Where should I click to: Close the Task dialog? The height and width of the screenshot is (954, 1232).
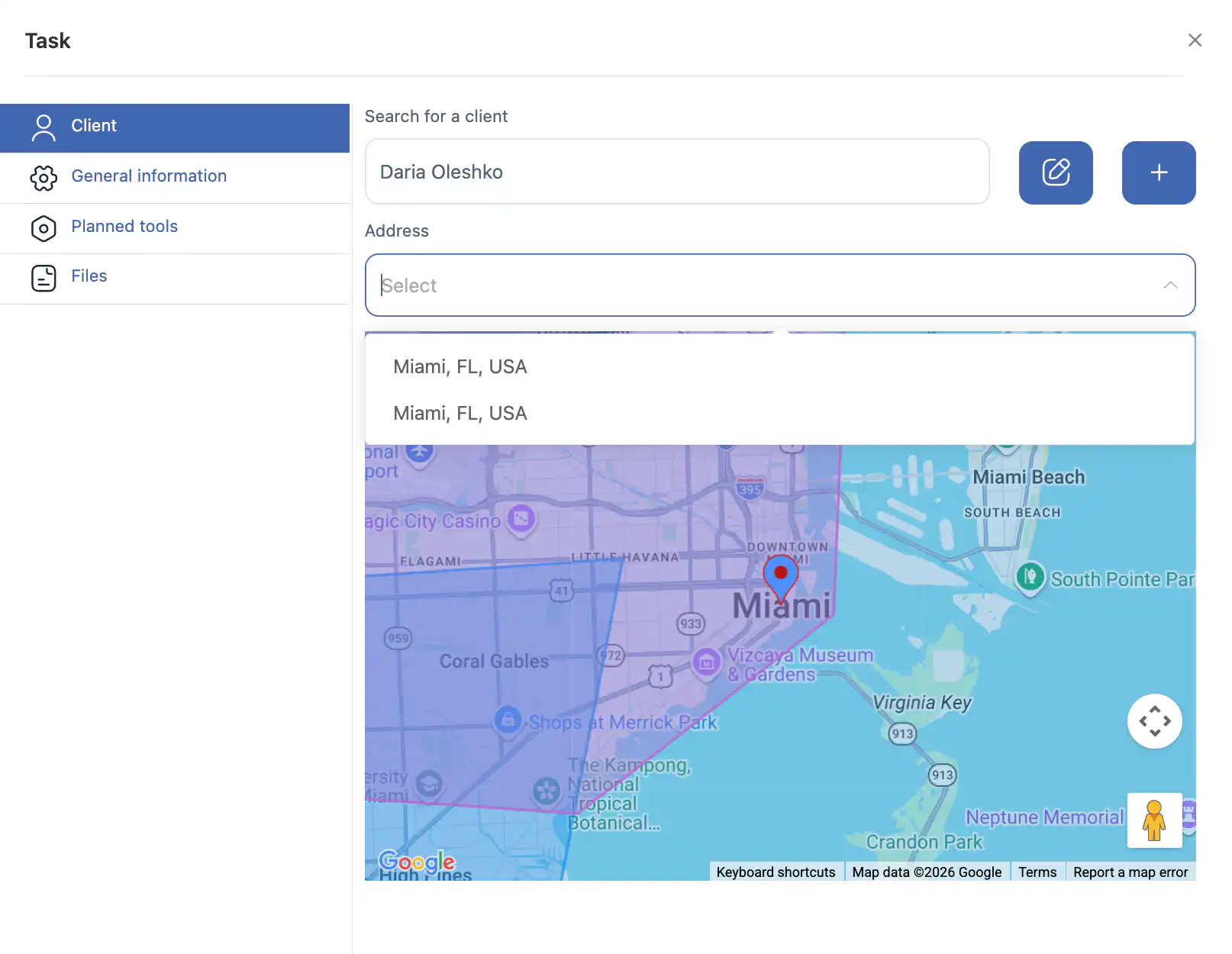point(1195,40)
